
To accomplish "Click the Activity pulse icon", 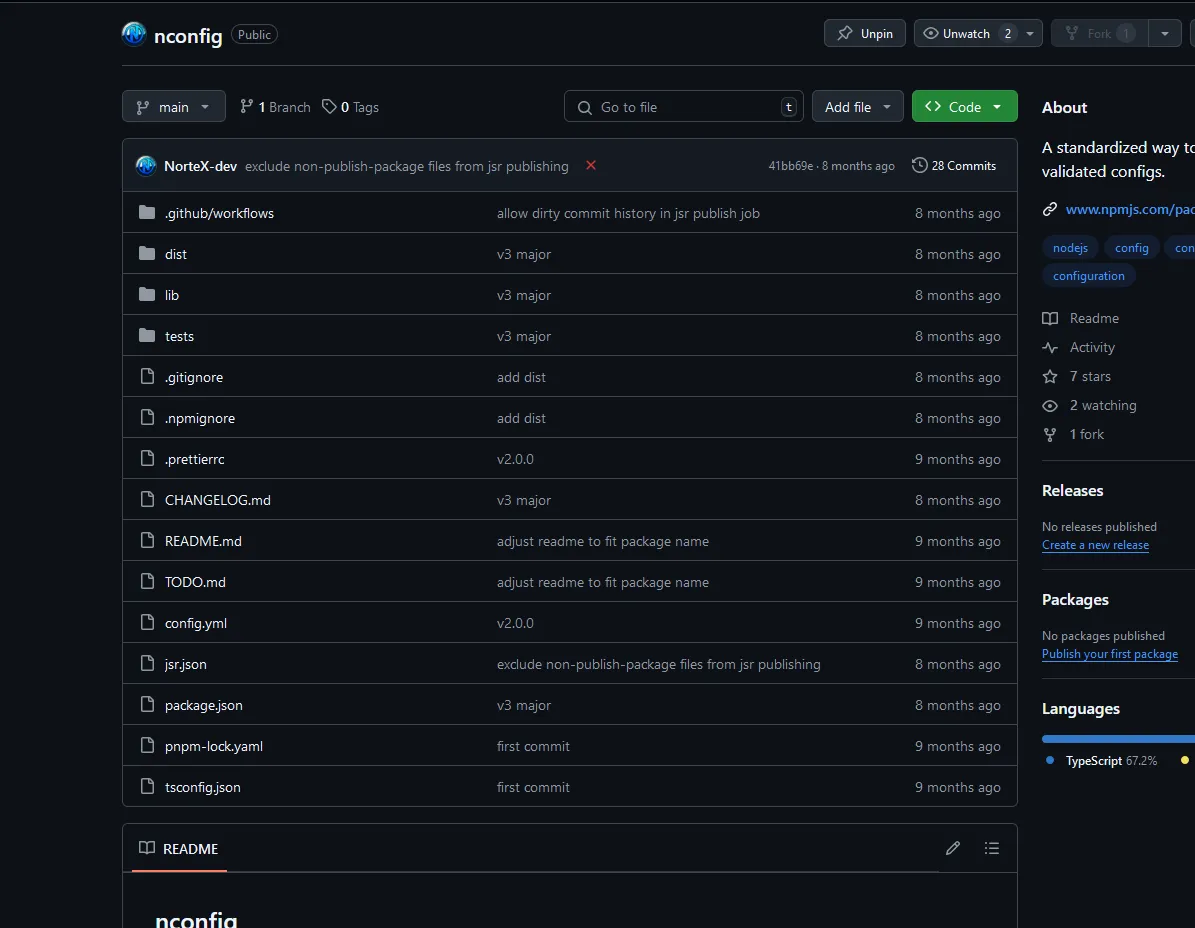I will pyautogui.click(x=1050, y=347).
